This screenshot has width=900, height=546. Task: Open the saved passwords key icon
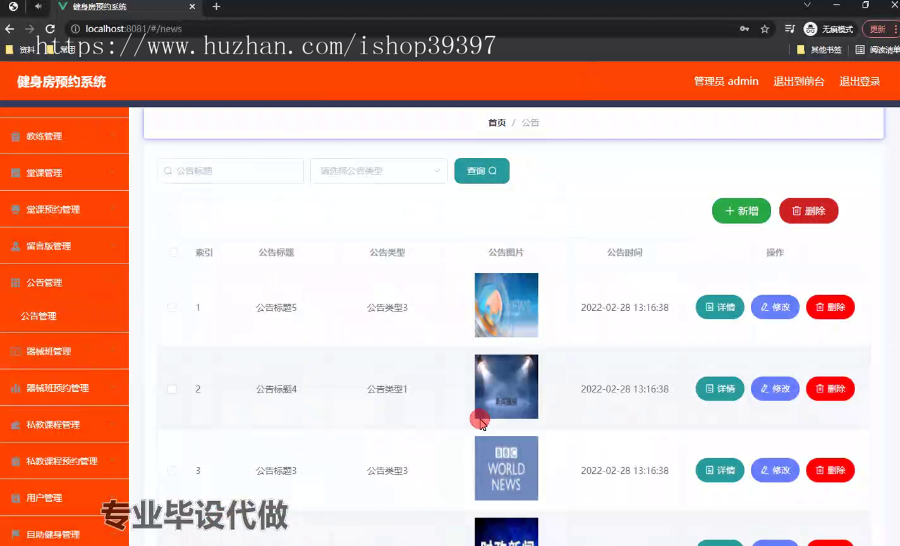click(744, 29)
